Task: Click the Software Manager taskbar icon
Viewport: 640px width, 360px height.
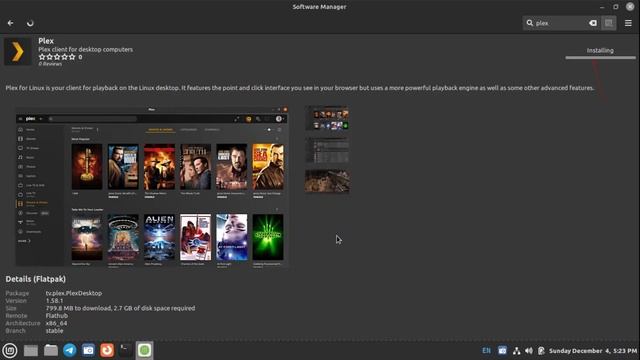Action: click(x=144, y=350)
